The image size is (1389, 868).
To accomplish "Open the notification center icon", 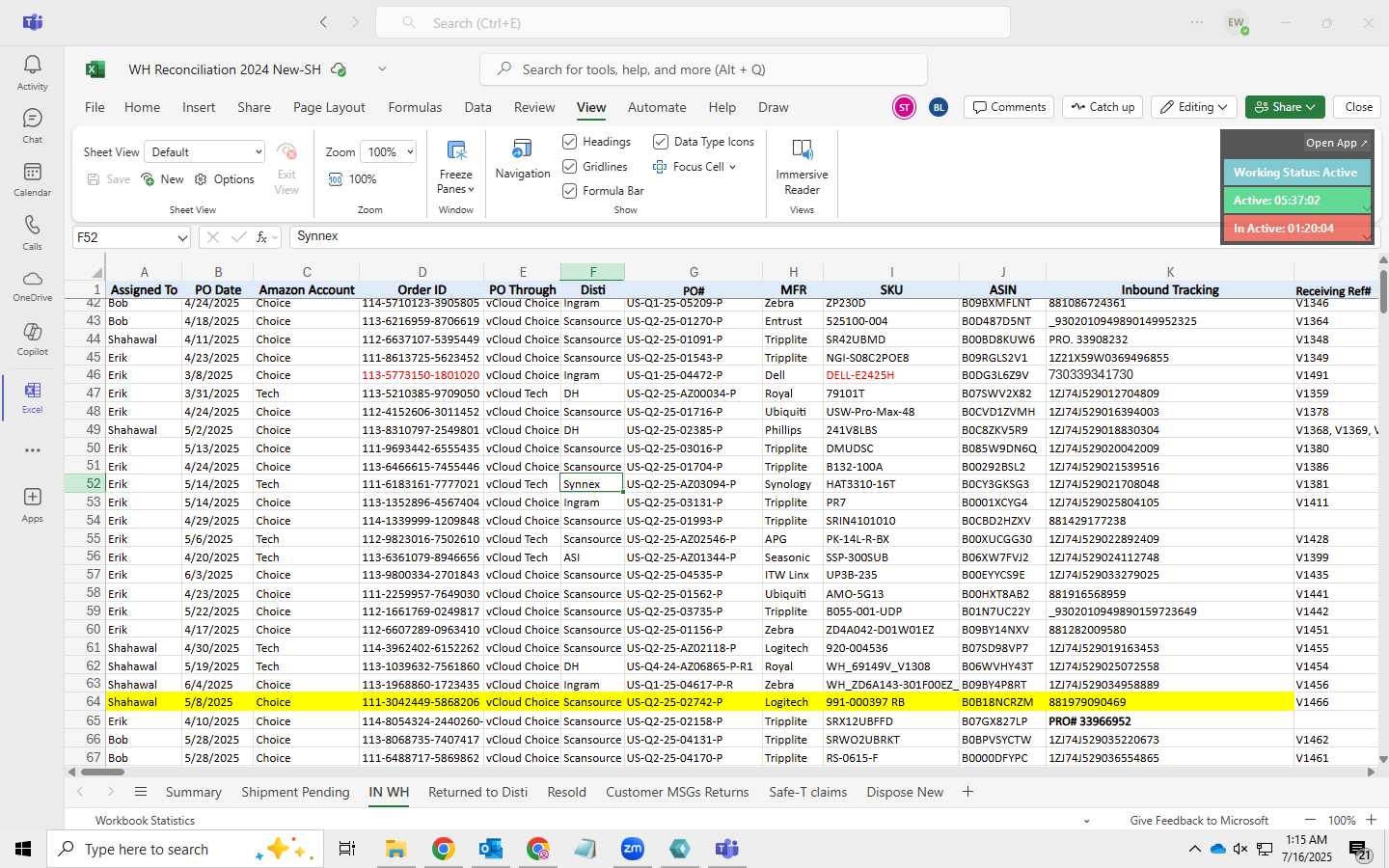I will [1360, 850].
